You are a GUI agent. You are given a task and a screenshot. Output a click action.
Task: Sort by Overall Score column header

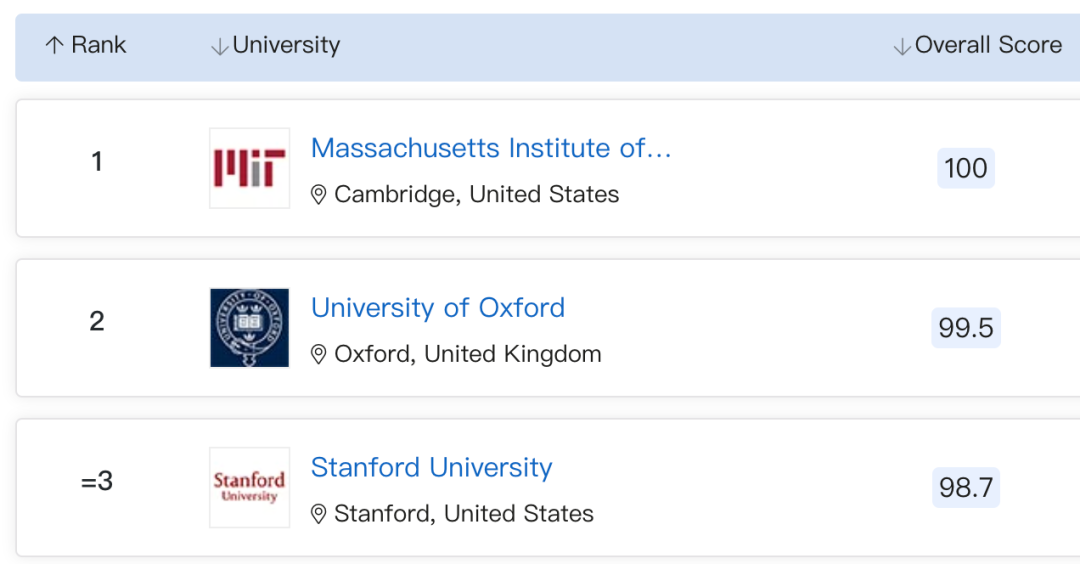[978, 45]
